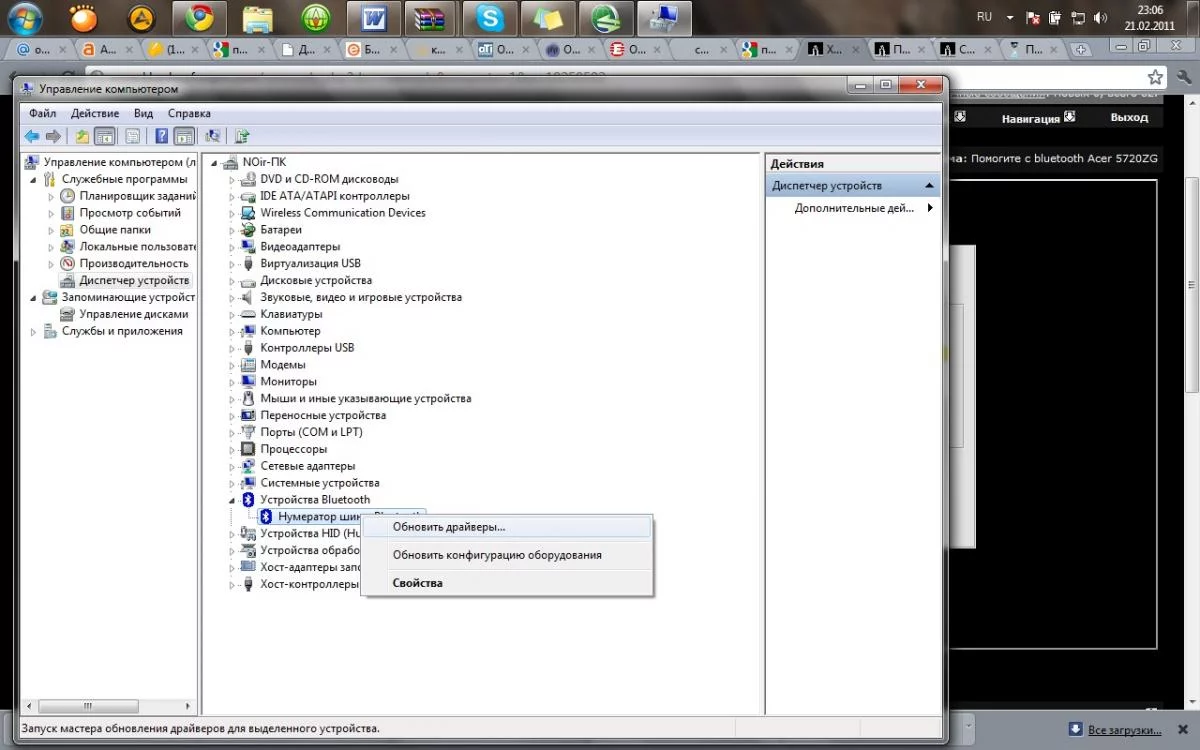Select IDE ATA/ATAPI контроллеры row

click(335, 196)
